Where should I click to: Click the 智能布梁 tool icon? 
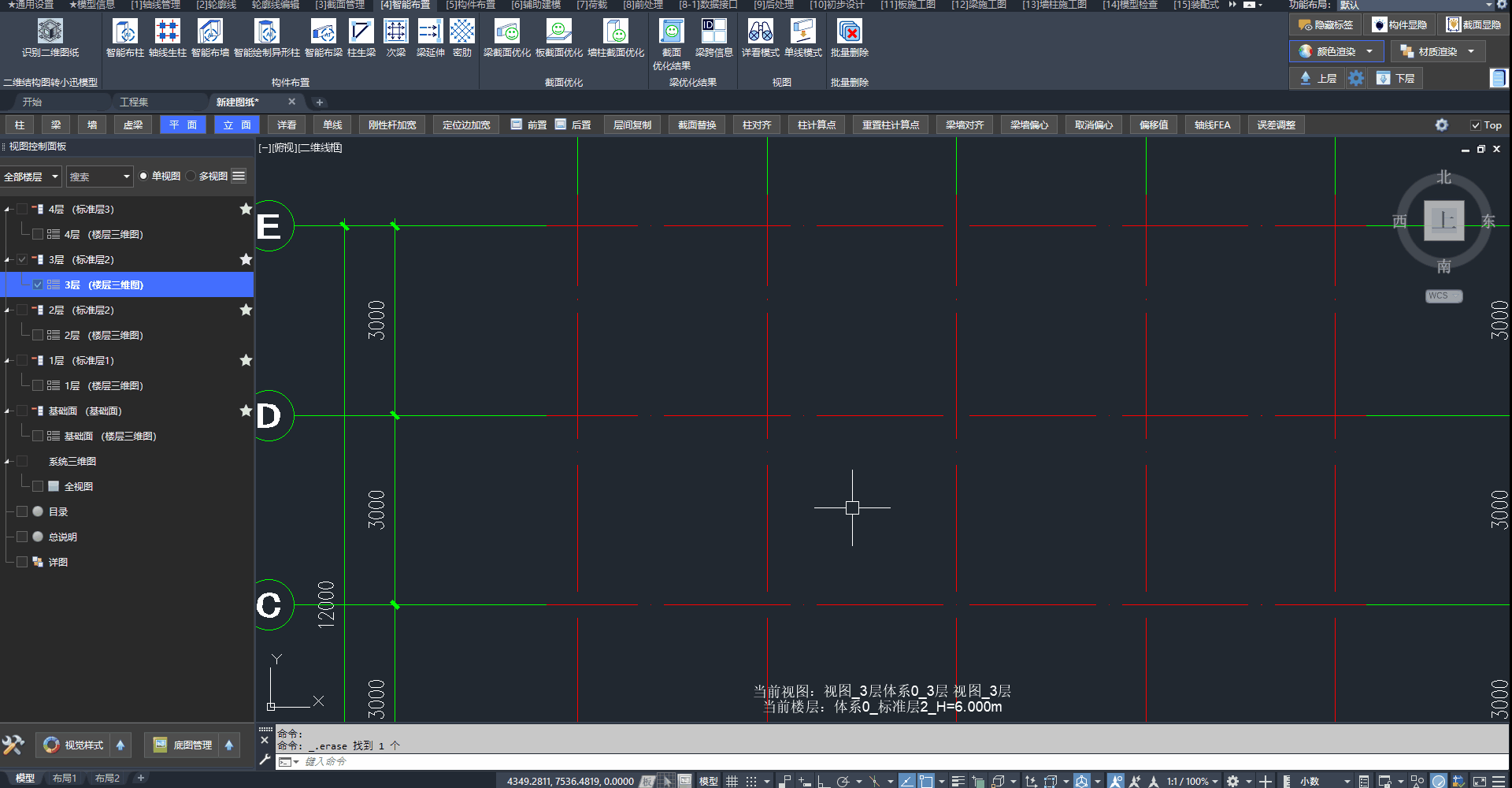click(x=323, y=32)
